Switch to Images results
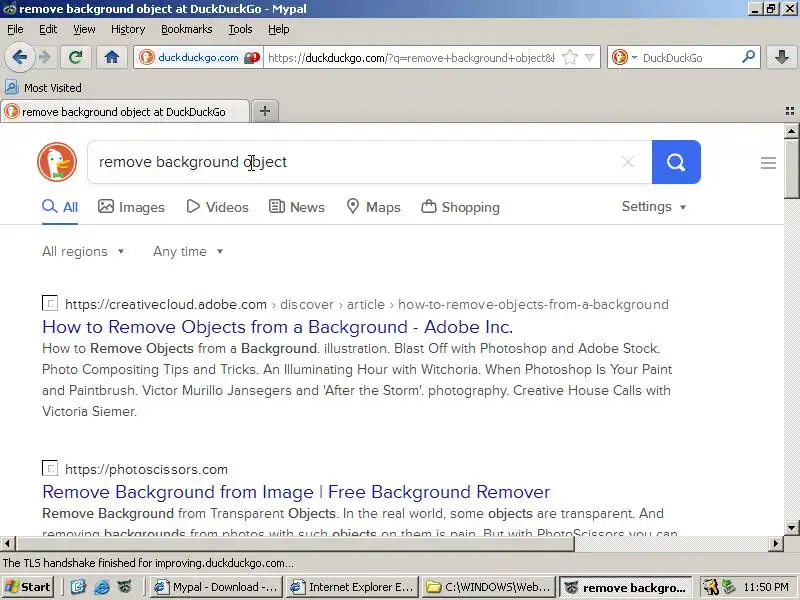 click(132, 207)
